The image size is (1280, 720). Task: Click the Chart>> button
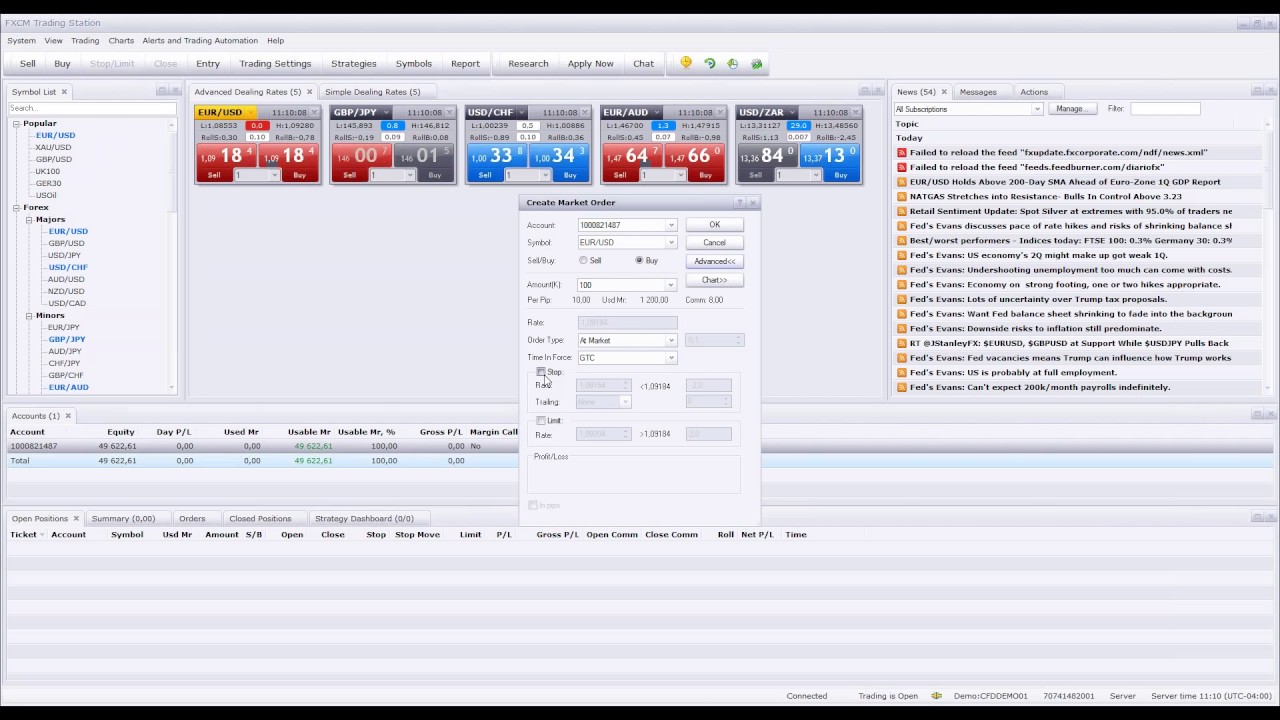(x=714, y=280)
